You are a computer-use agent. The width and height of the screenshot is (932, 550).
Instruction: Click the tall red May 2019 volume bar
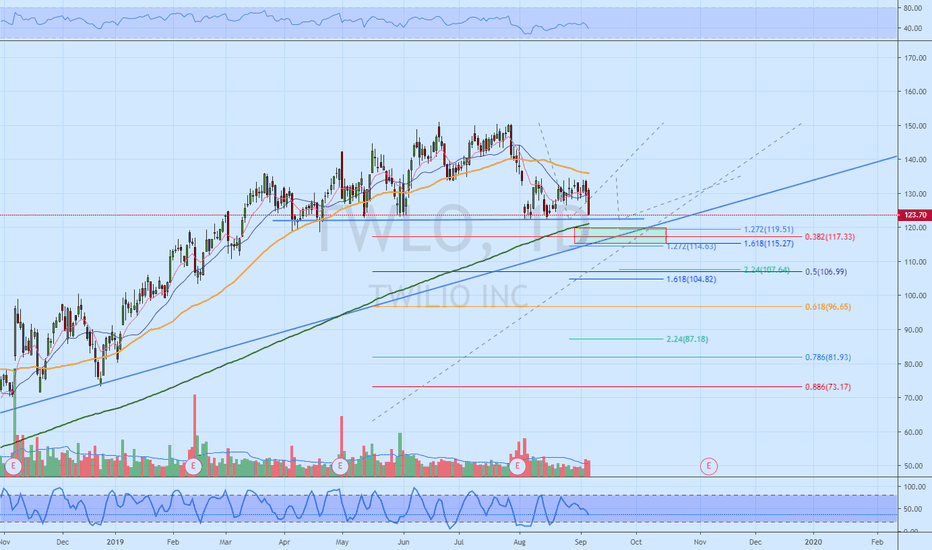tap(341, 446)
